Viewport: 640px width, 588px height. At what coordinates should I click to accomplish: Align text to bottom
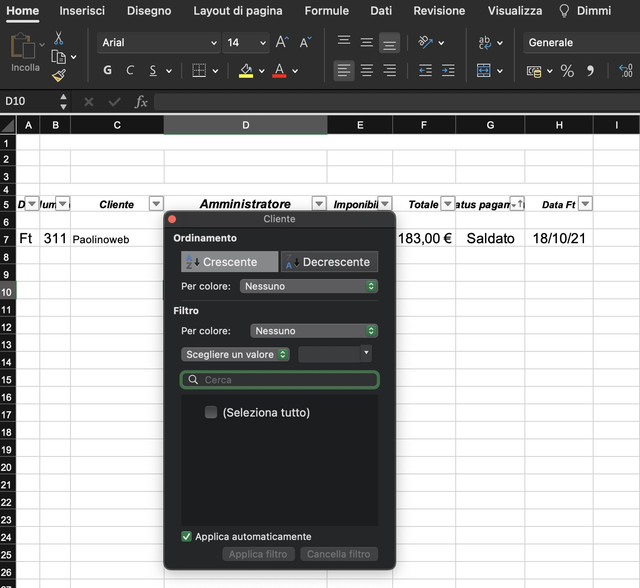[x=389, y=43]
